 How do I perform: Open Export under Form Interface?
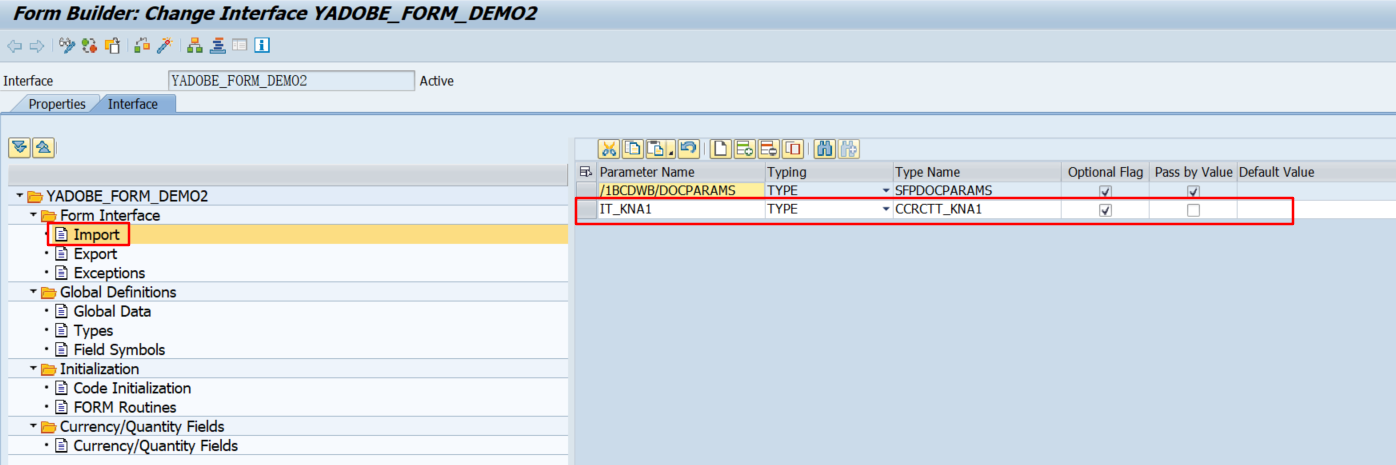pyautogui.click(x=95, y=254)
